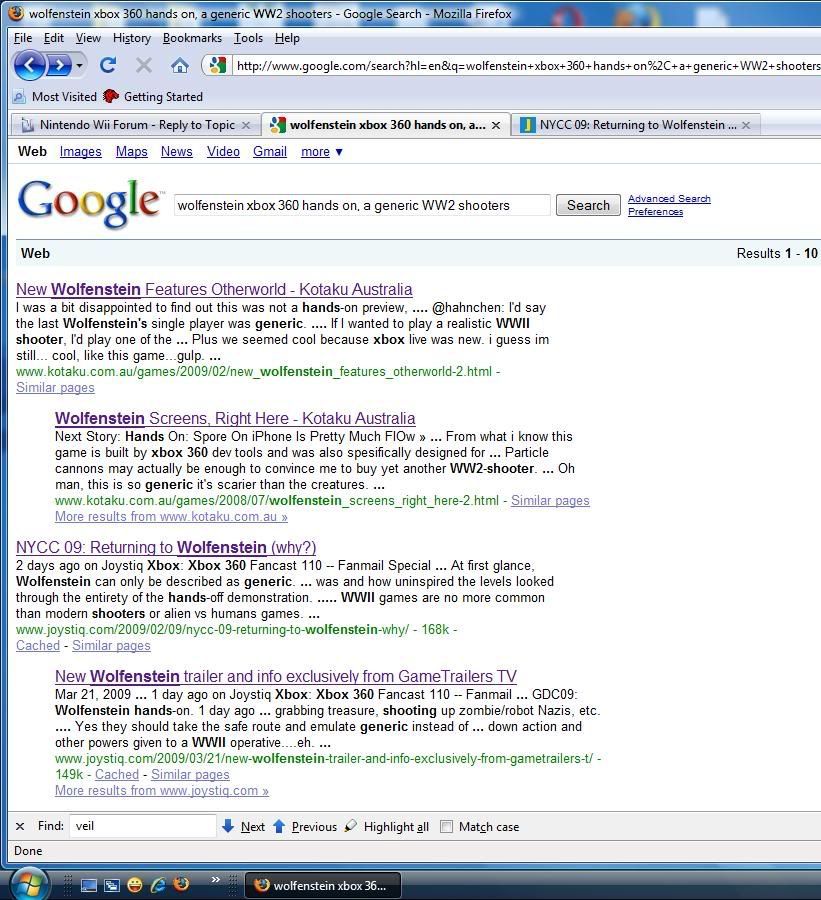The height and width of the screenshot is (900, 821).
Task: Open the Edit menu
Action: (53, 38)
